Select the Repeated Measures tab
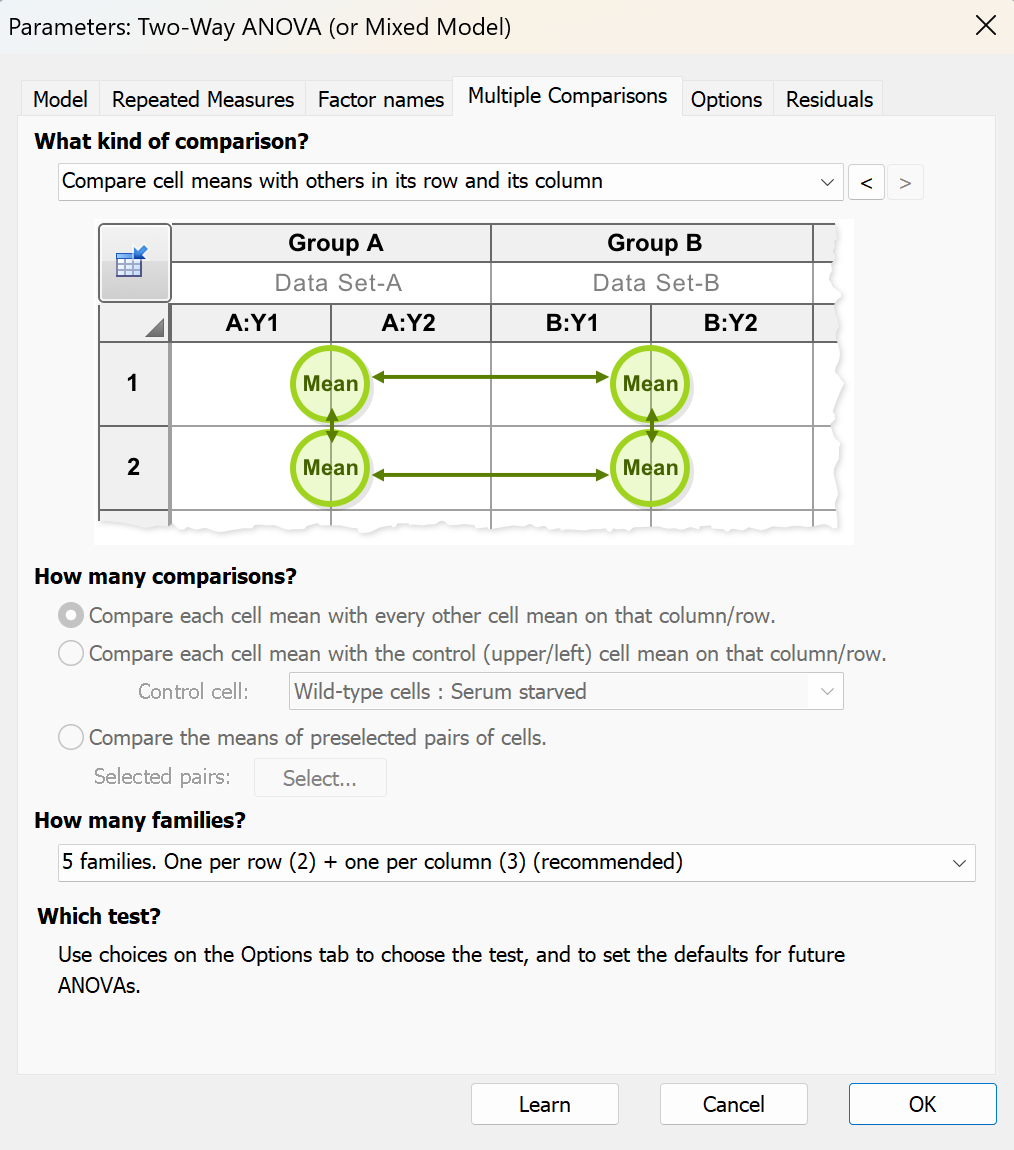 point(202,98)
